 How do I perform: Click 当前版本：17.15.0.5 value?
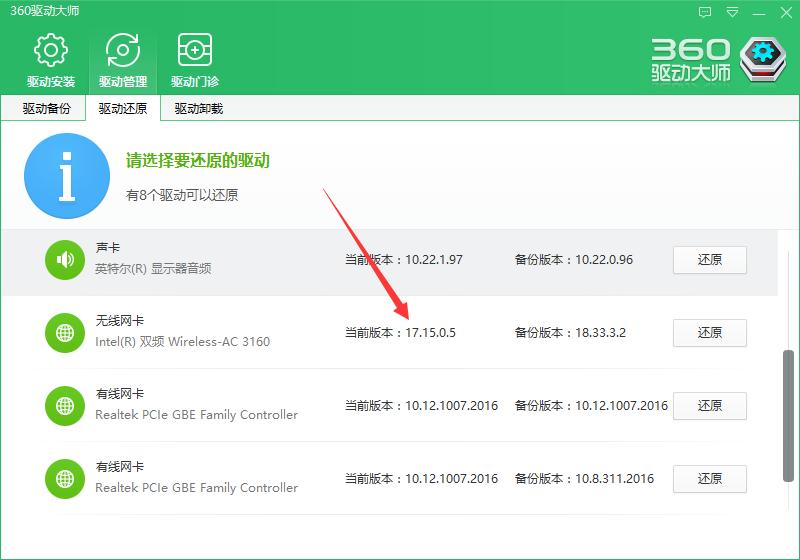point(400,333)
